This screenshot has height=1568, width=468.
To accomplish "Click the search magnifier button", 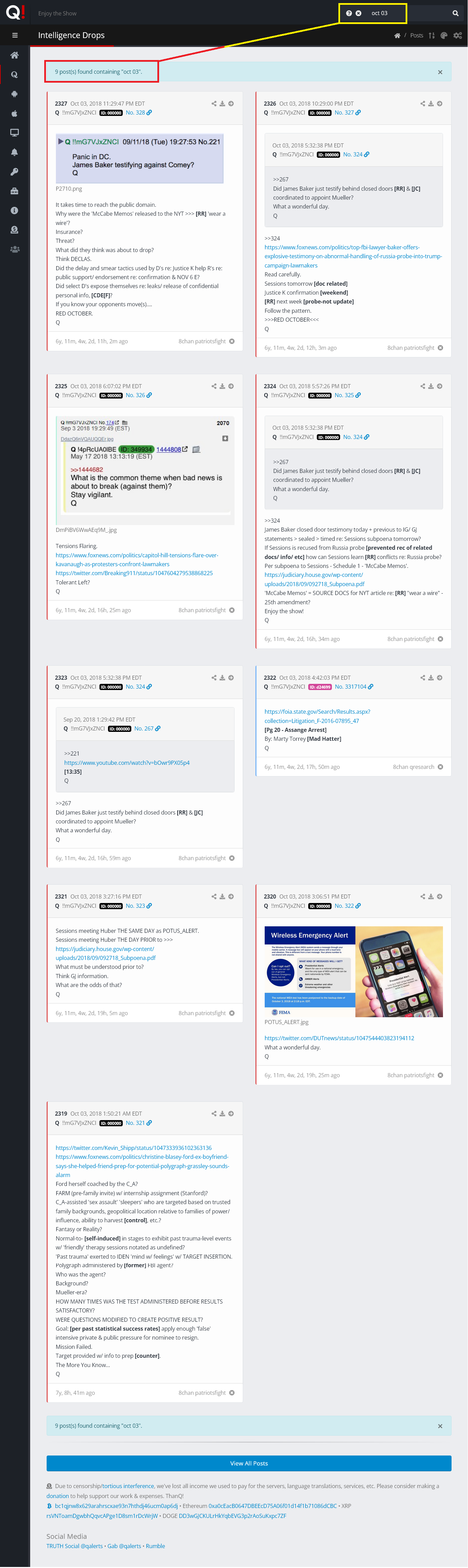I will click(455, 13).
